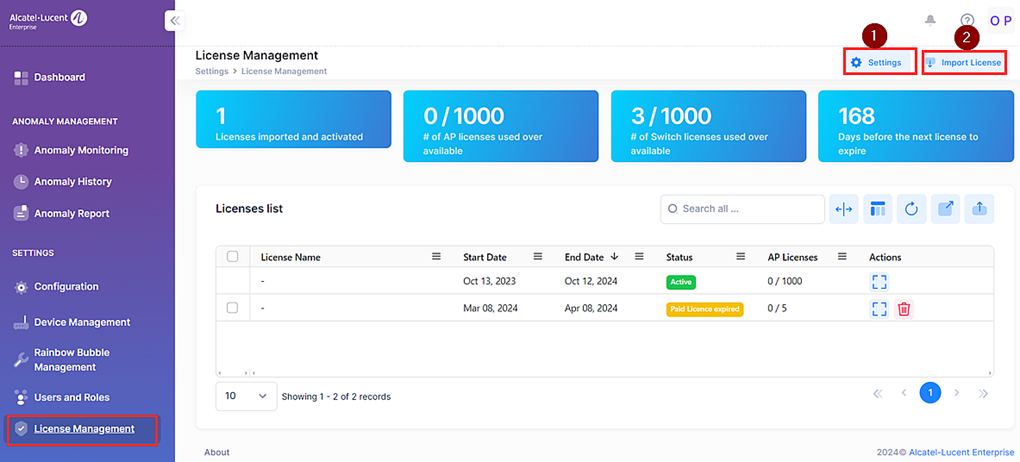Delete the expired license with trash icon
Viewport: 1020px width, 462px height.
pyautogui.click(x=903, y=309)
